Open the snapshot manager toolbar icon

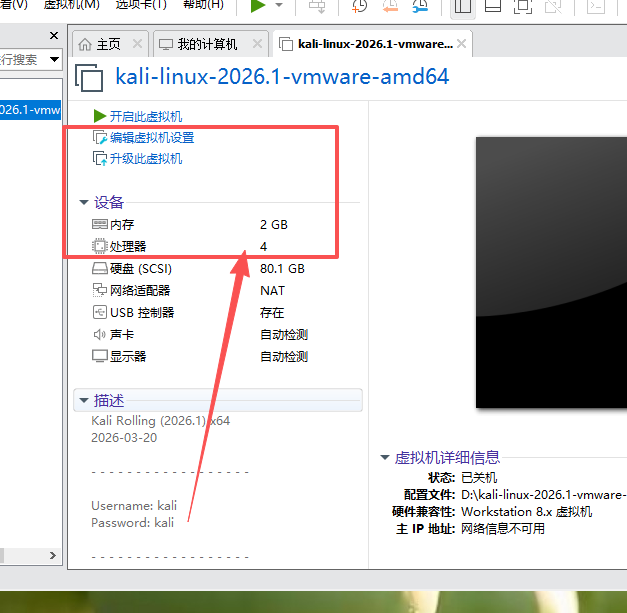(x=421, y=7)
